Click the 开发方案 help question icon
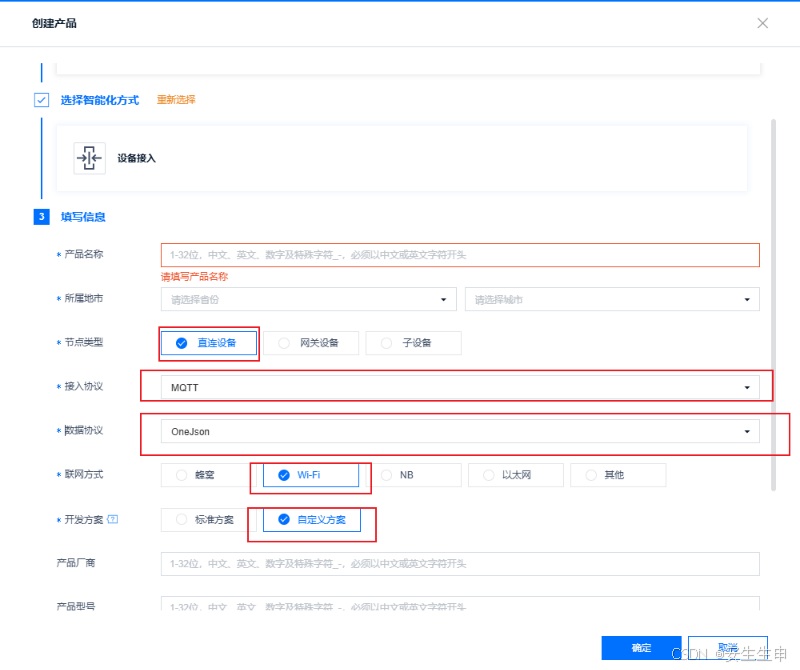The height and width of the screenshot is (670, 800). coord(113,519)
